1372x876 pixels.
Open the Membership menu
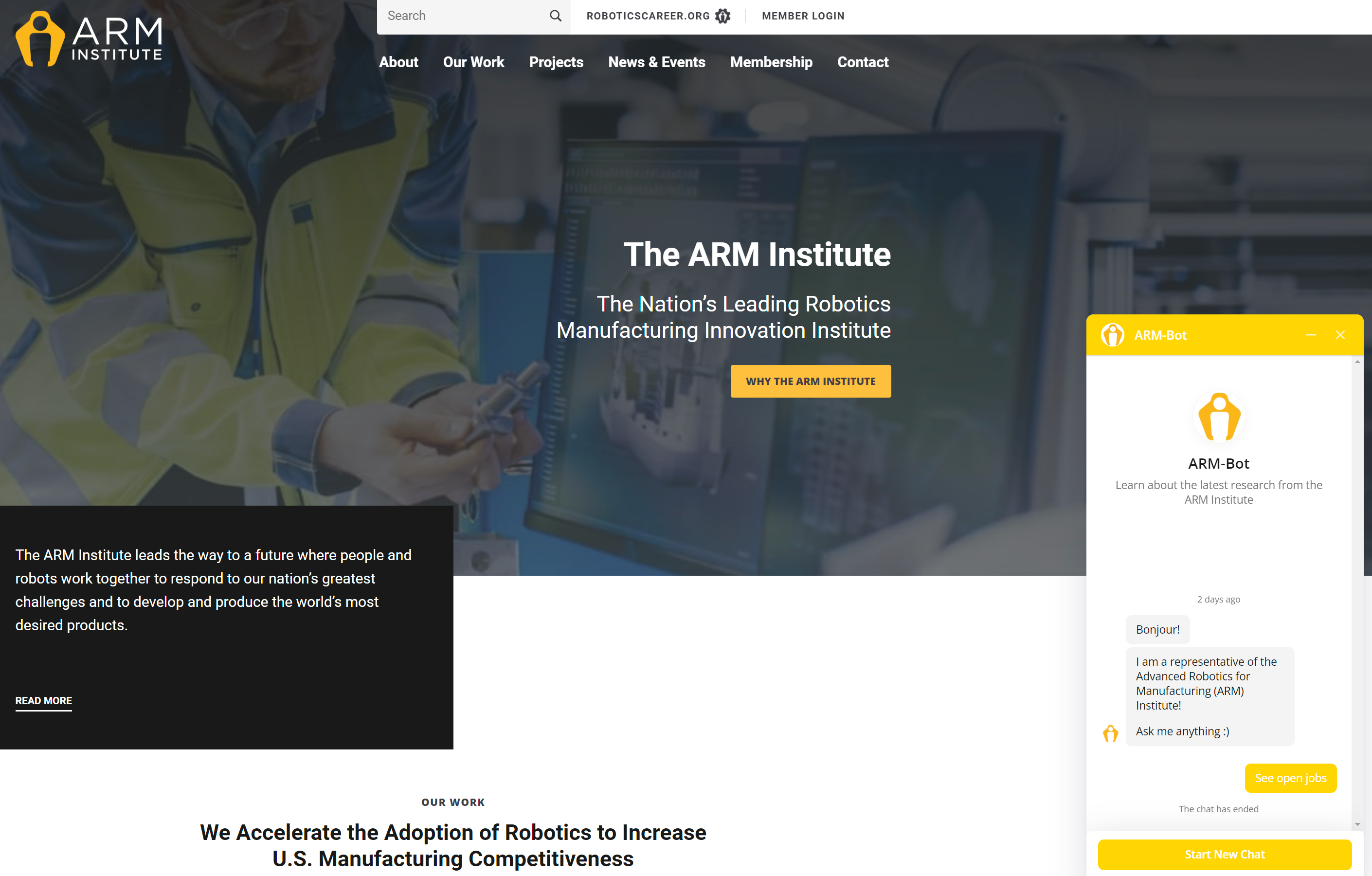click(x=771, y=62)
